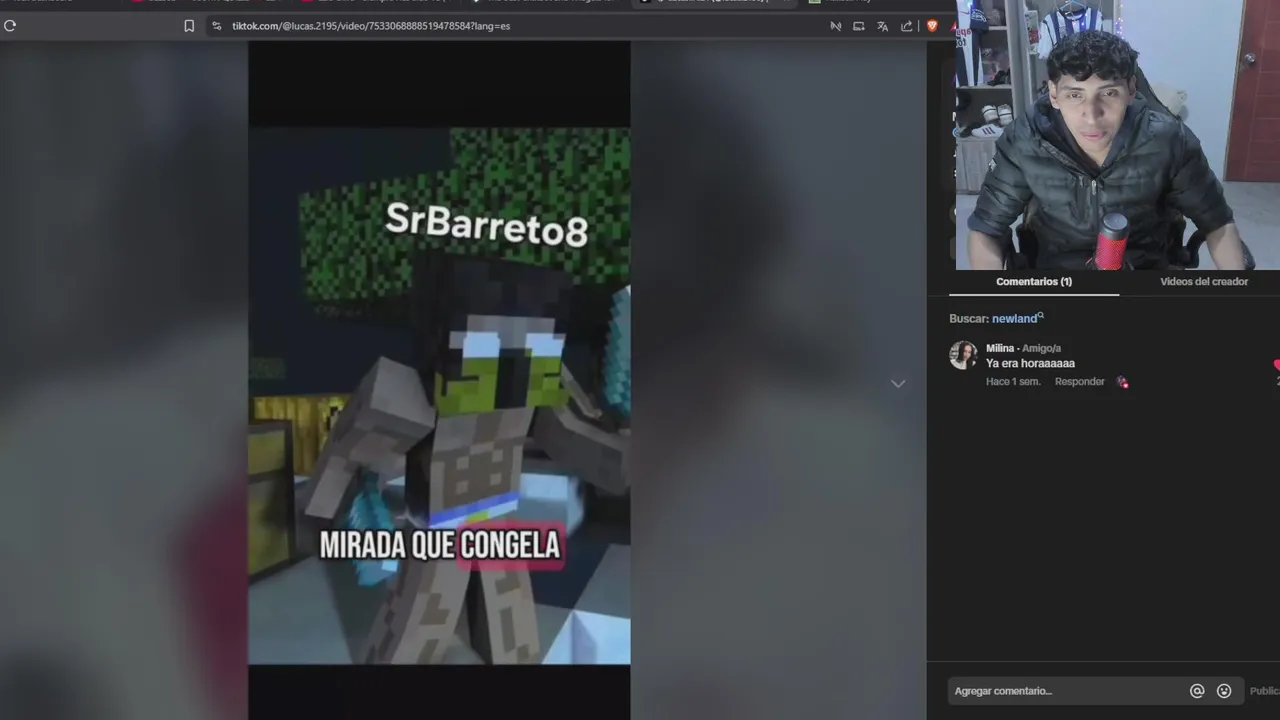Image resolution: width=1280 pixels, height=720 pixels.
Task: Bookmark this page in the address bar
Action: point(189,26)
